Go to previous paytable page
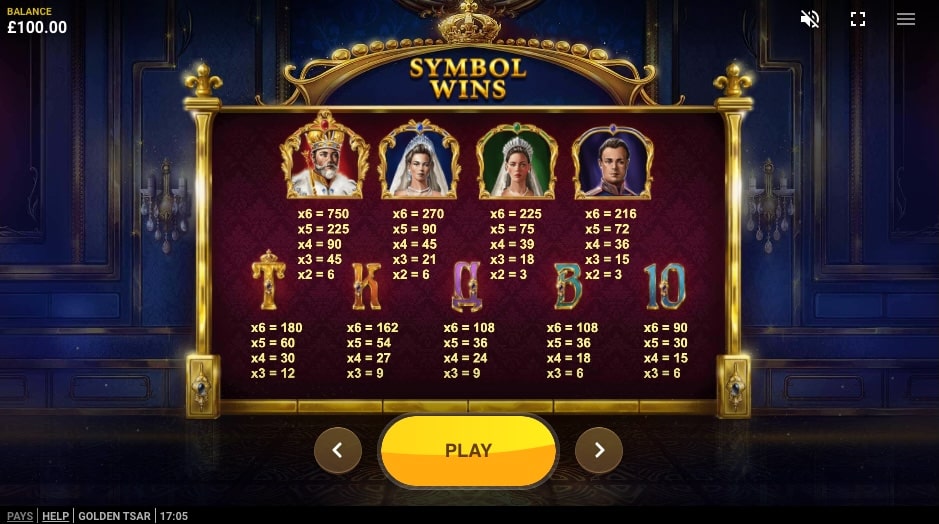The image size is (939, 524). coord(338,450)
